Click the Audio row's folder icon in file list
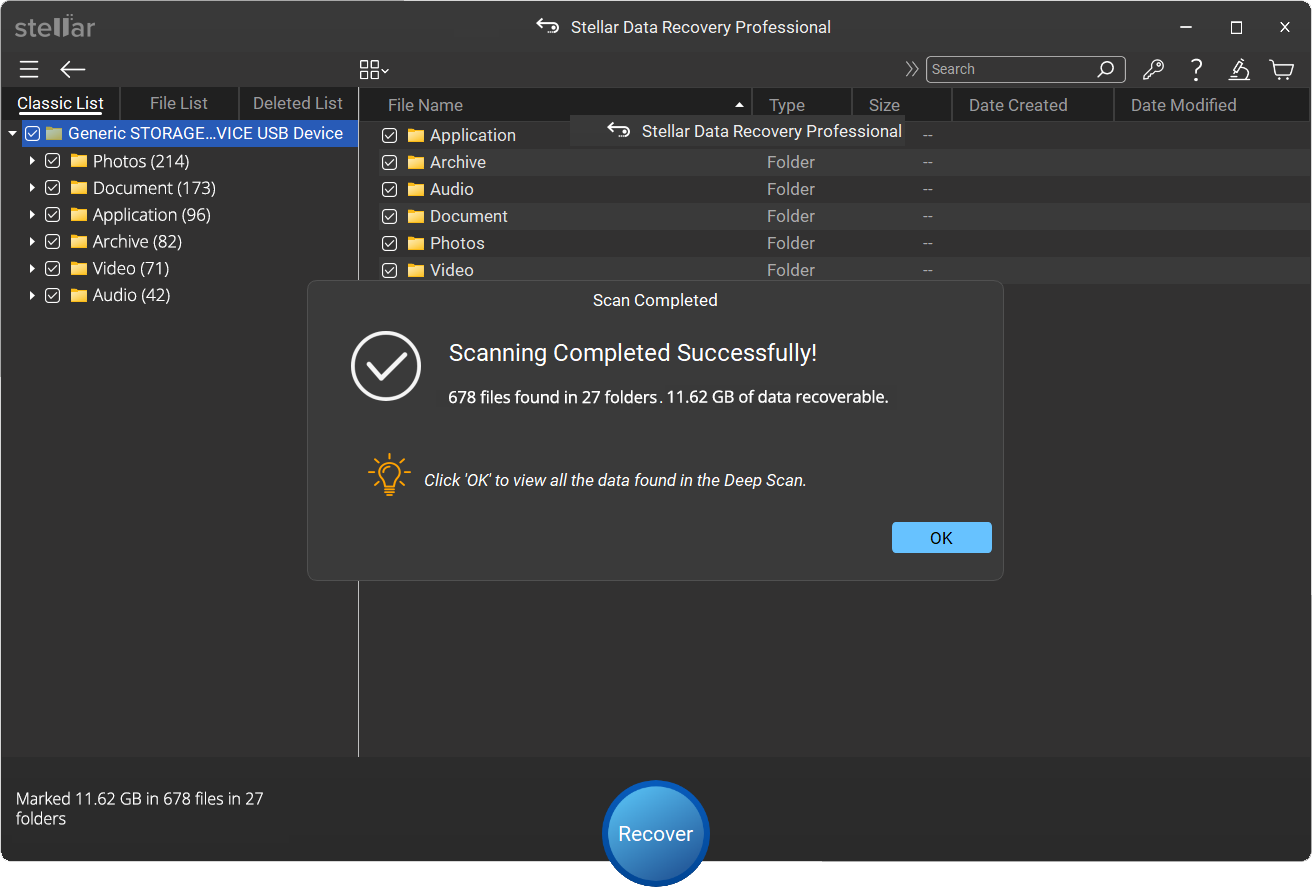This screenshot has width=1312, height=887. point(416,189)
